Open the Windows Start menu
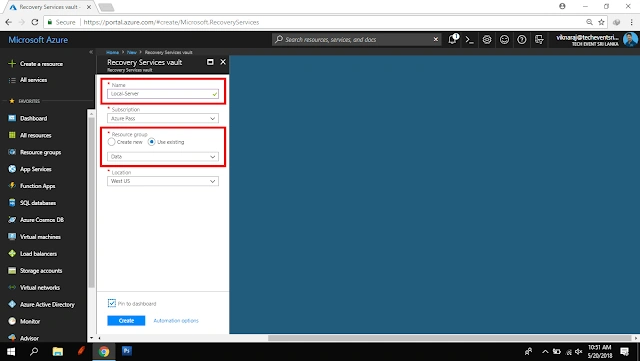The image size is (640, 361). pos(11,351)
